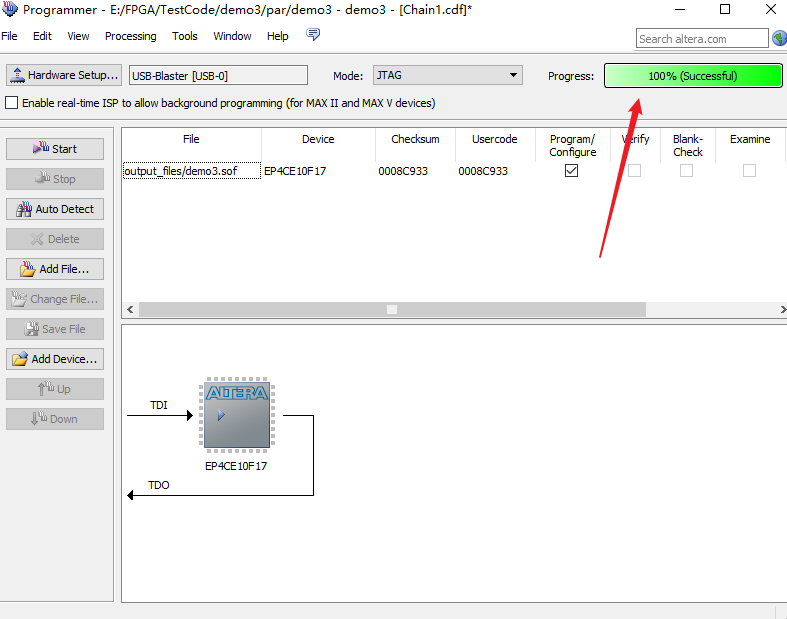Viewport: 787px width, 619px height.
Task: Click the Start programming button
Action: [x=55, y=149]
